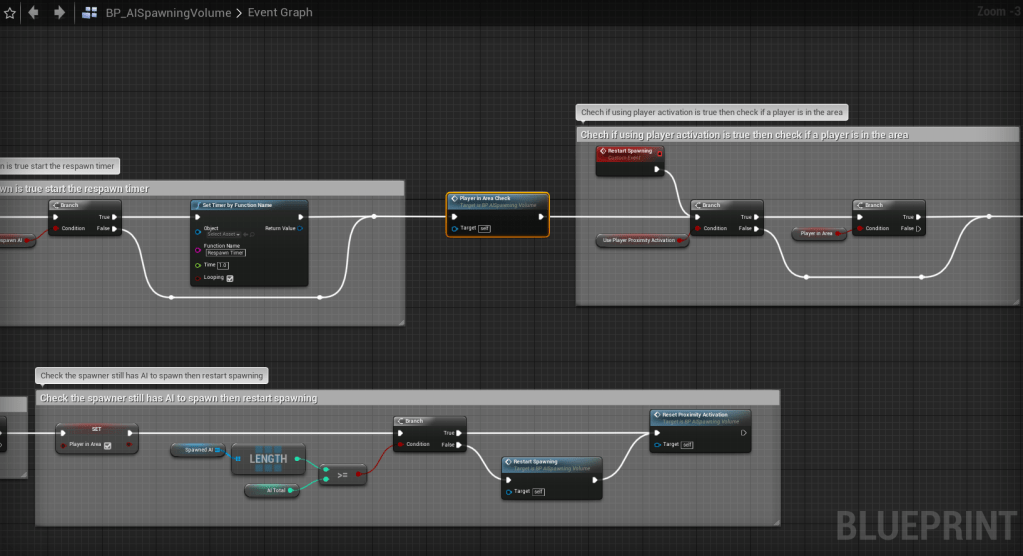The width and height of the screenshot is (1023, 556).
Task: Click the Use Player Proximity Activation variable node
Action: (640, 241)
